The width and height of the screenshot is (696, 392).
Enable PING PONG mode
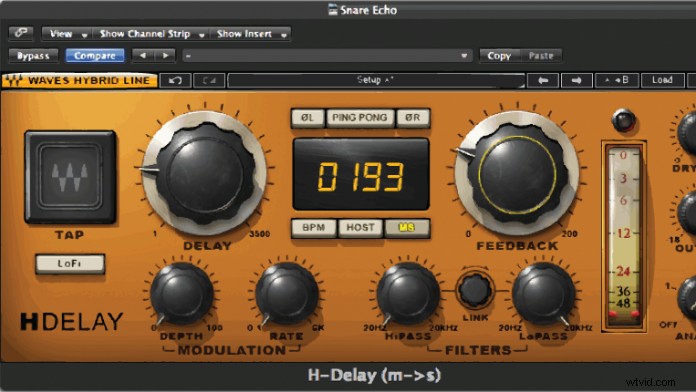(x=360, y=118)
